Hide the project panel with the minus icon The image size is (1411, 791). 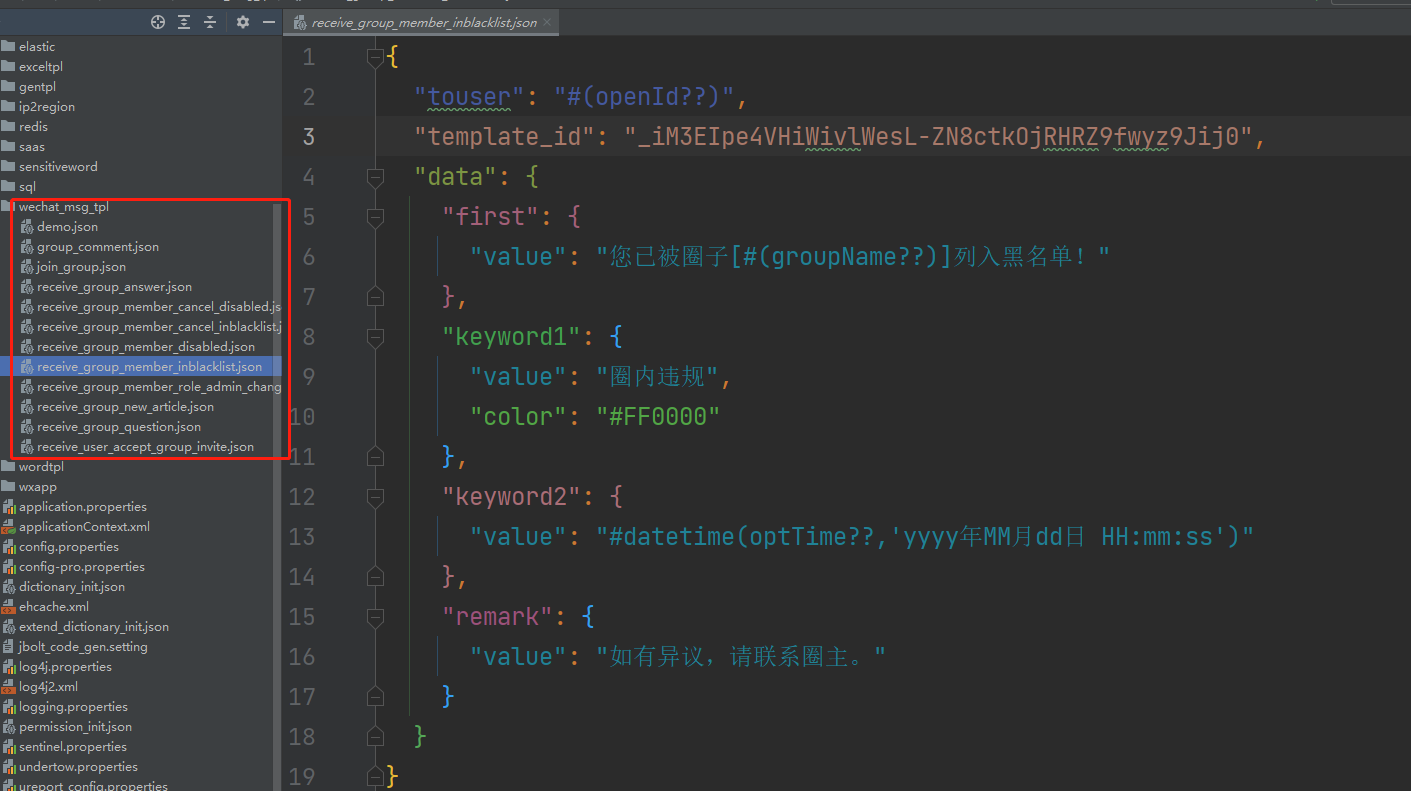pos(268,22)
